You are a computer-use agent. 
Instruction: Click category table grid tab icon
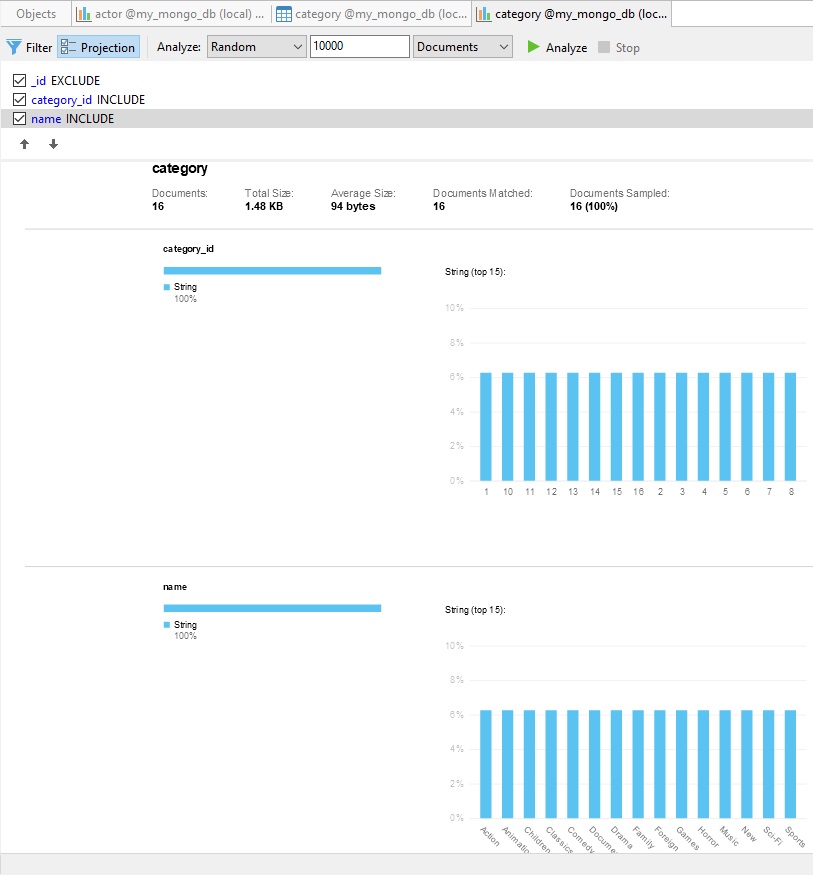click(x=283, y=14)
